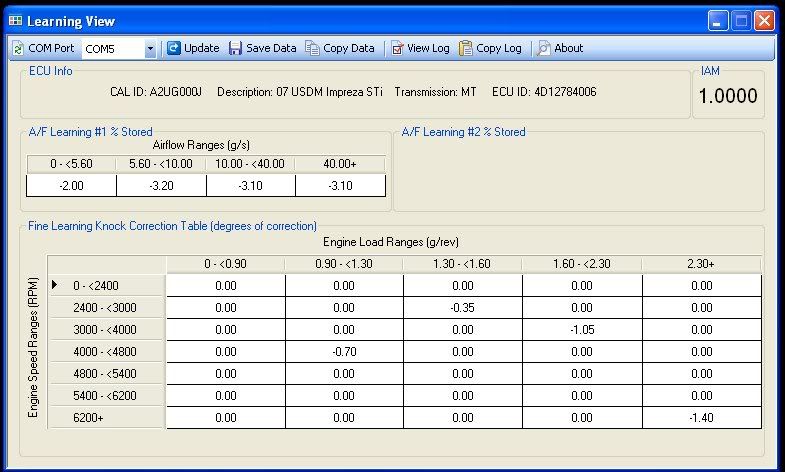Click the -0.70 knock correction cell
Image resolution: width=785 pixels, height=472 pixels.
click(x=343, y=352)
